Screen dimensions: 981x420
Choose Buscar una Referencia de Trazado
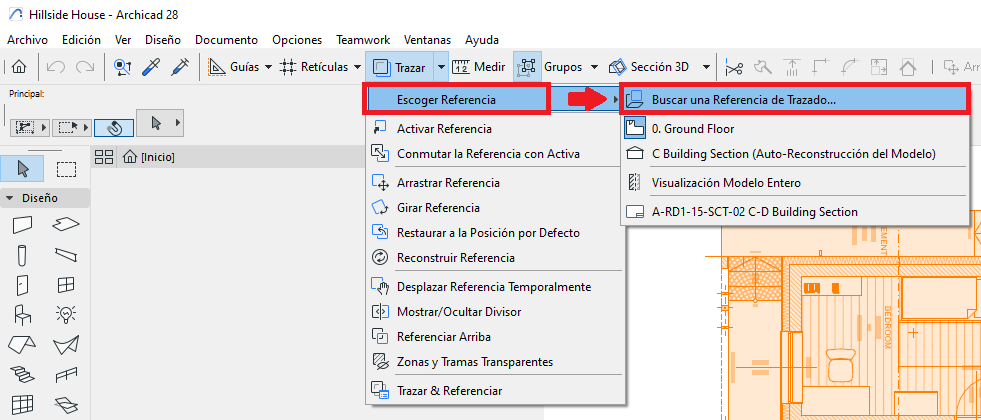(x=743, y=100)
